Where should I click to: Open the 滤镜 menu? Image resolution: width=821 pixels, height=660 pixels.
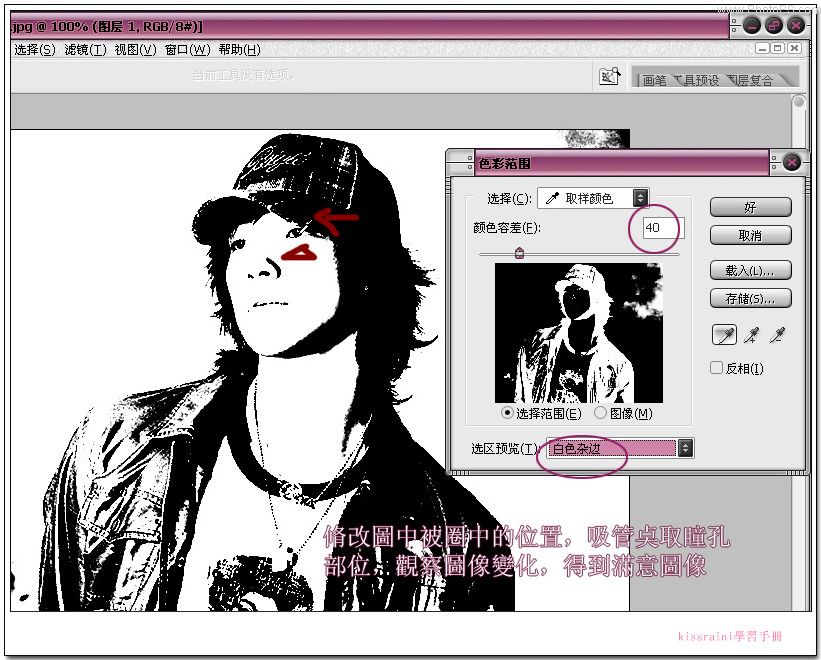[x=85, y=50]
